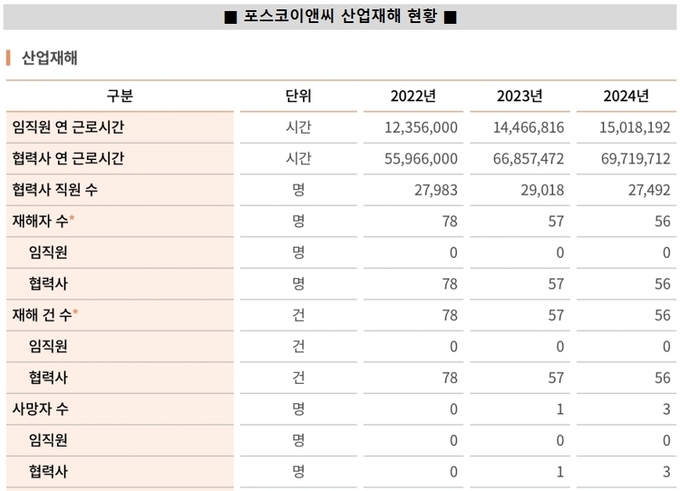Click the 구분 column header
This screenshot has height=491, width=680.
(120, 95)
